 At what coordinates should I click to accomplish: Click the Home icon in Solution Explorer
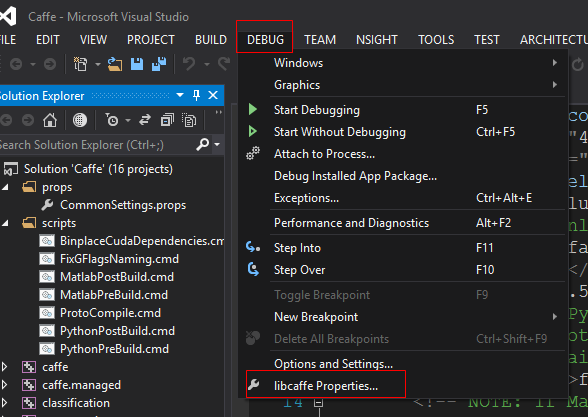tap(50, 120)
